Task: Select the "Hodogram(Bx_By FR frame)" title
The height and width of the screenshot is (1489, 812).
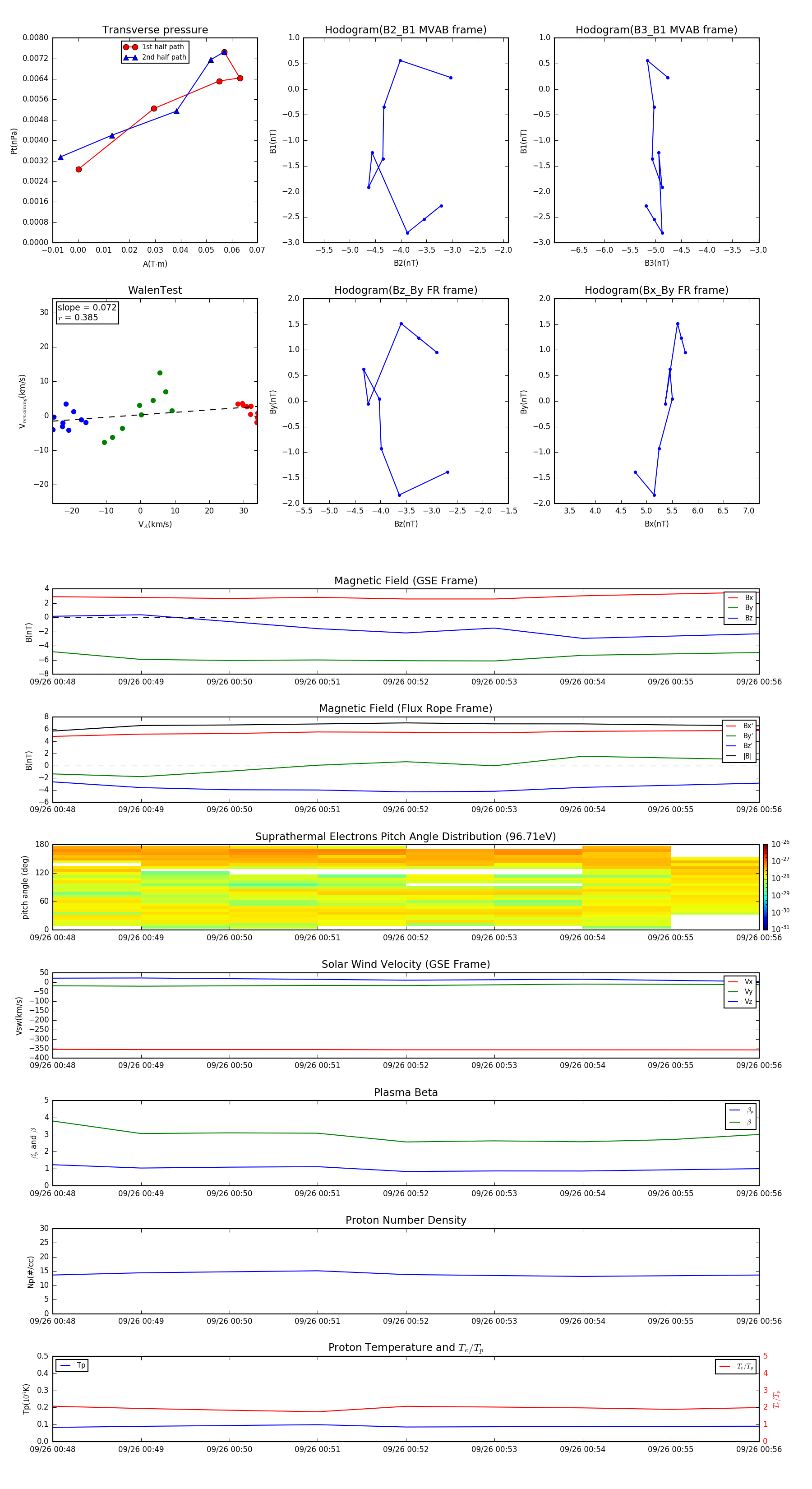Action: [x=656, y=290]
